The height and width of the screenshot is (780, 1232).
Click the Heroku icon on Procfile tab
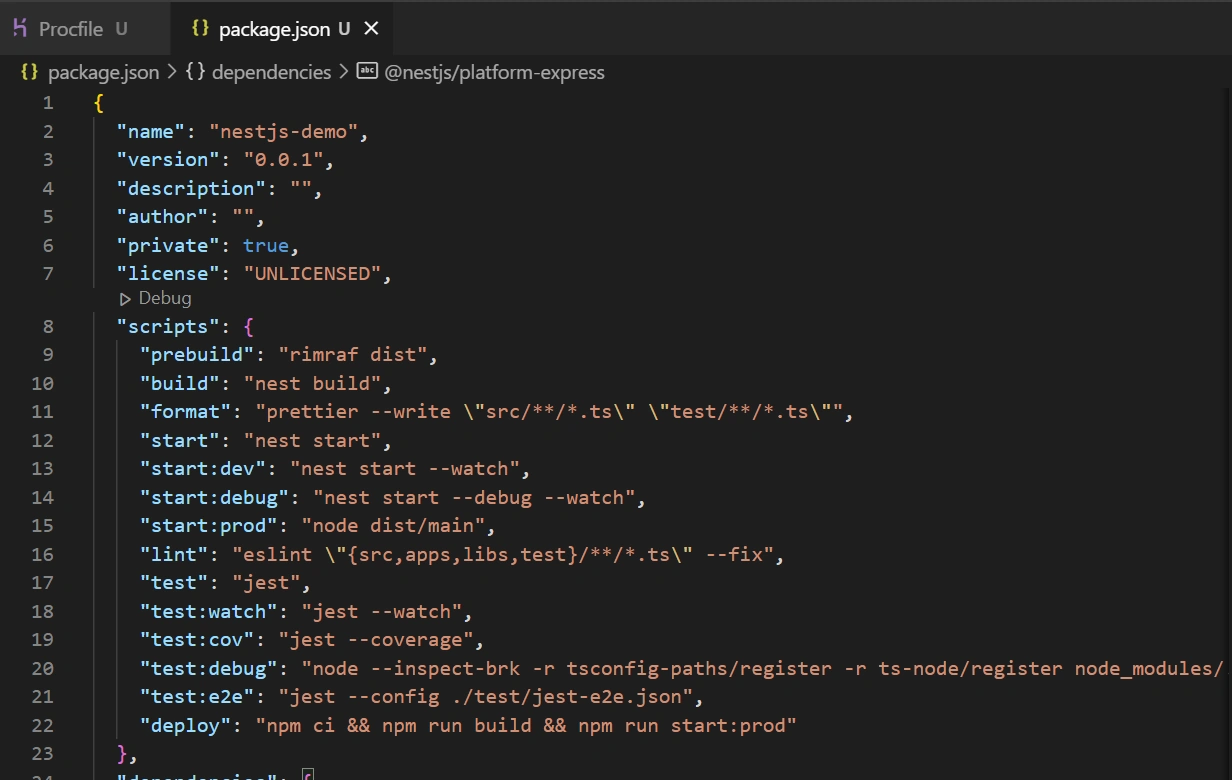coord(20,28)
